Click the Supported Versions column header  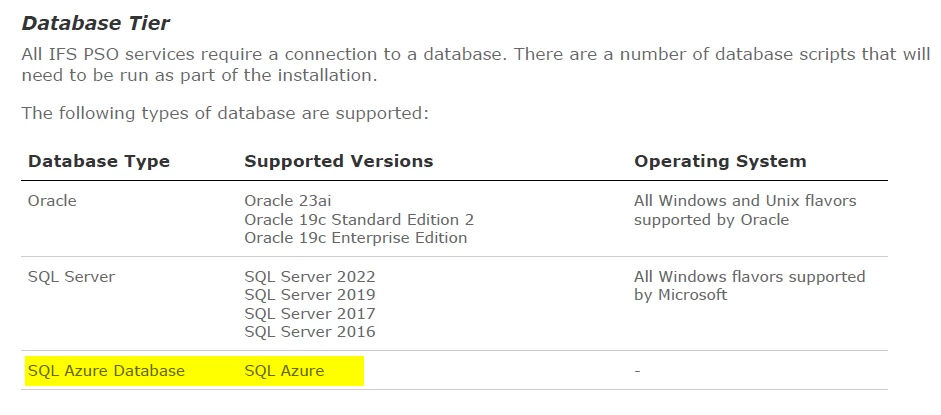[338, 161]
